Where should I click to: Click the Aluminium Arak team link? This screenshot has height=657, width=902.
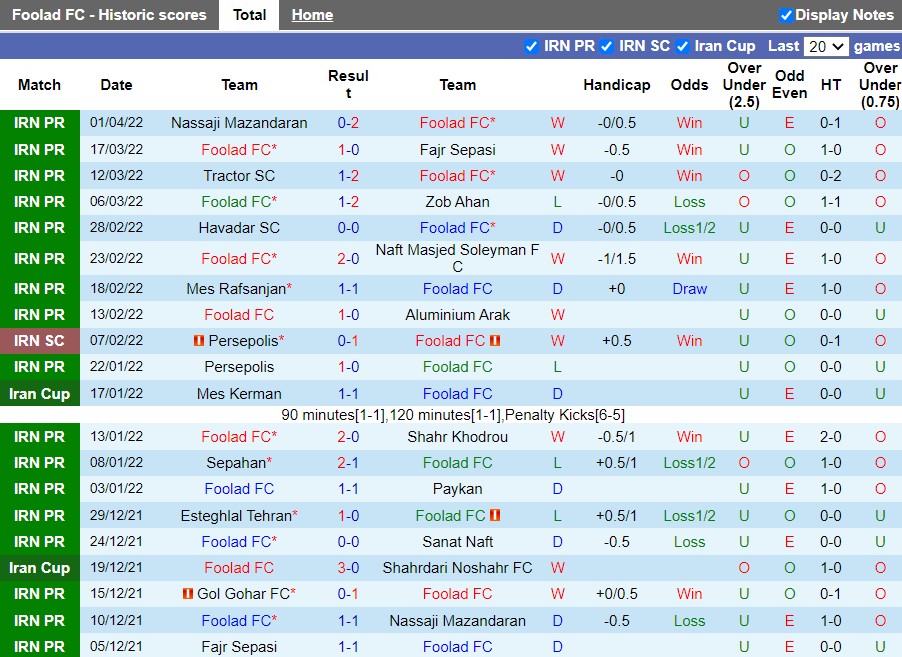(x=457, y=315)
